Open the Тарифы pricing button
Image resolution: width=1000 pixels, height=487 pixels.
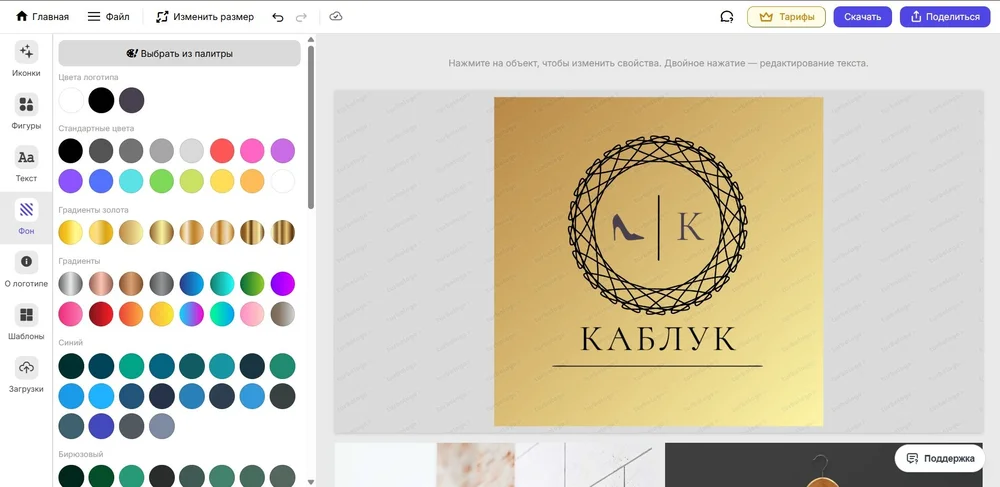pos(786,17)
